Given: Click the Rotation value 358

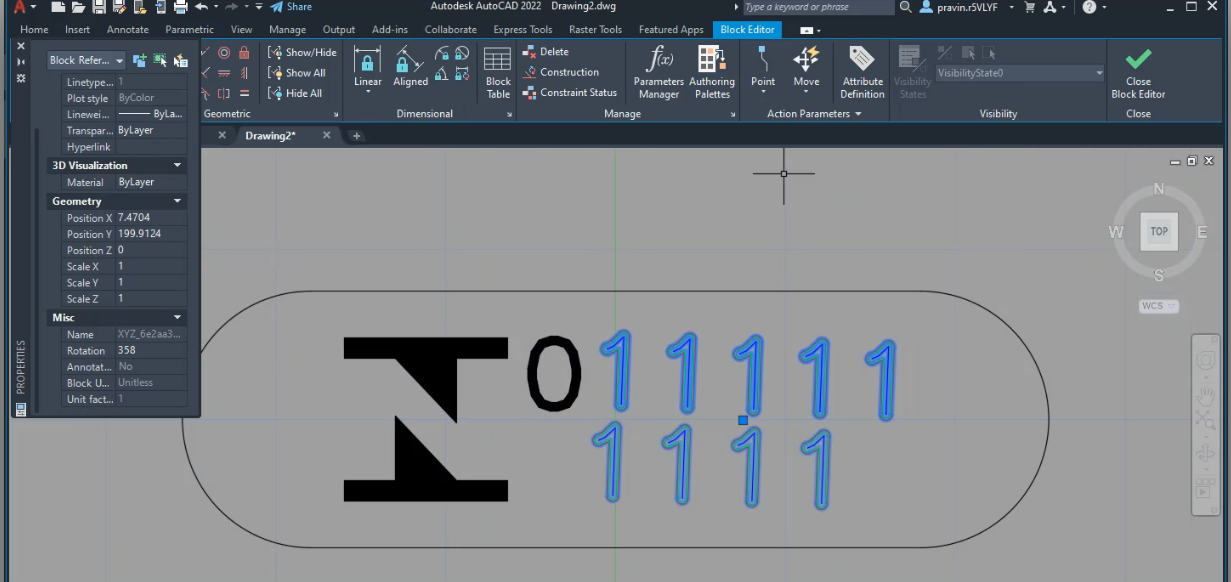Looking at the screenshot, I should pyautogui.click(x=151, y=350).
